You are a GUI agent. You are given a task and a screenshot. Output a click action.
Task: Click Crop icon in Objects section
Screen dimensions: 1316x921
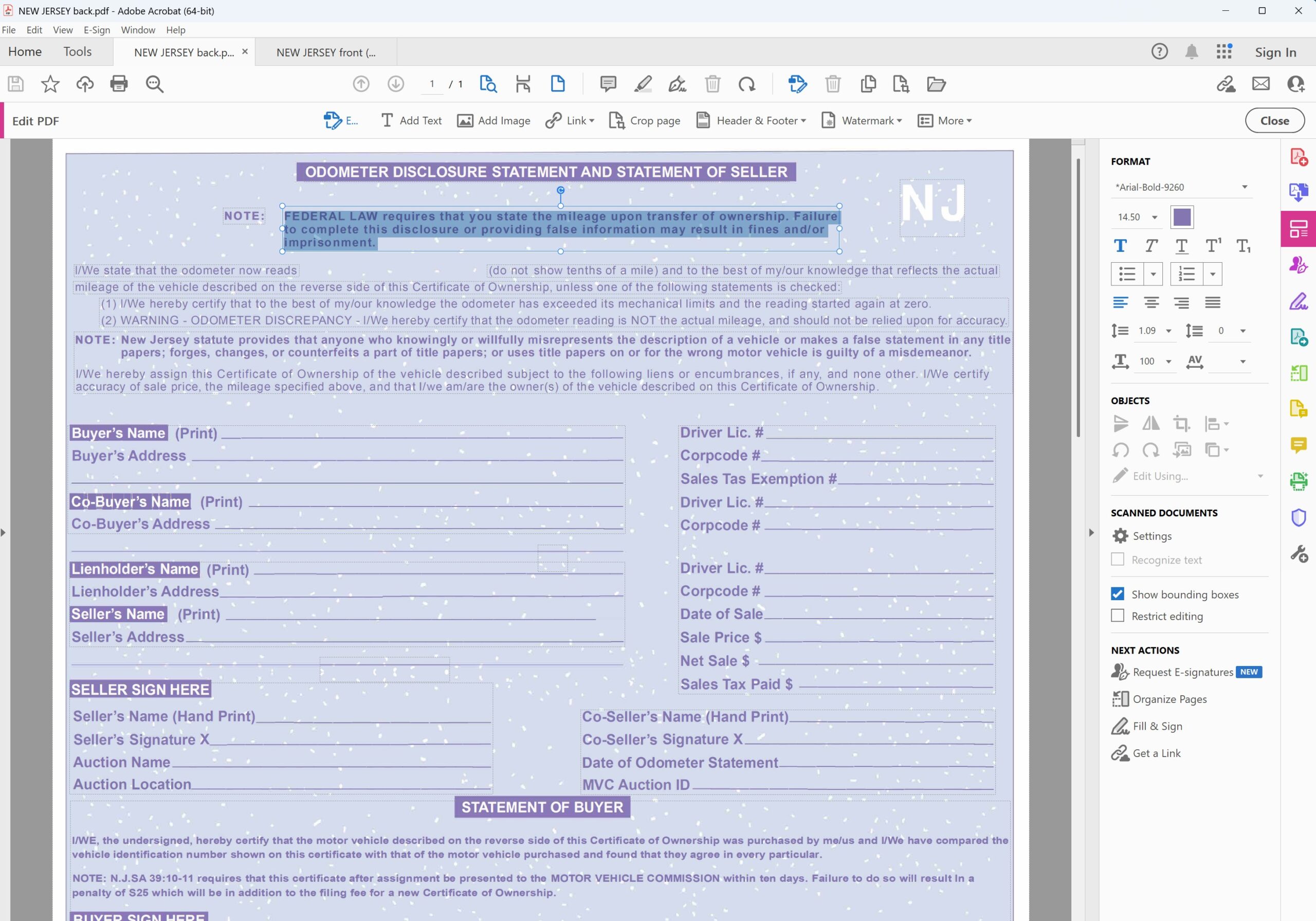click(x=1181, y=424)
